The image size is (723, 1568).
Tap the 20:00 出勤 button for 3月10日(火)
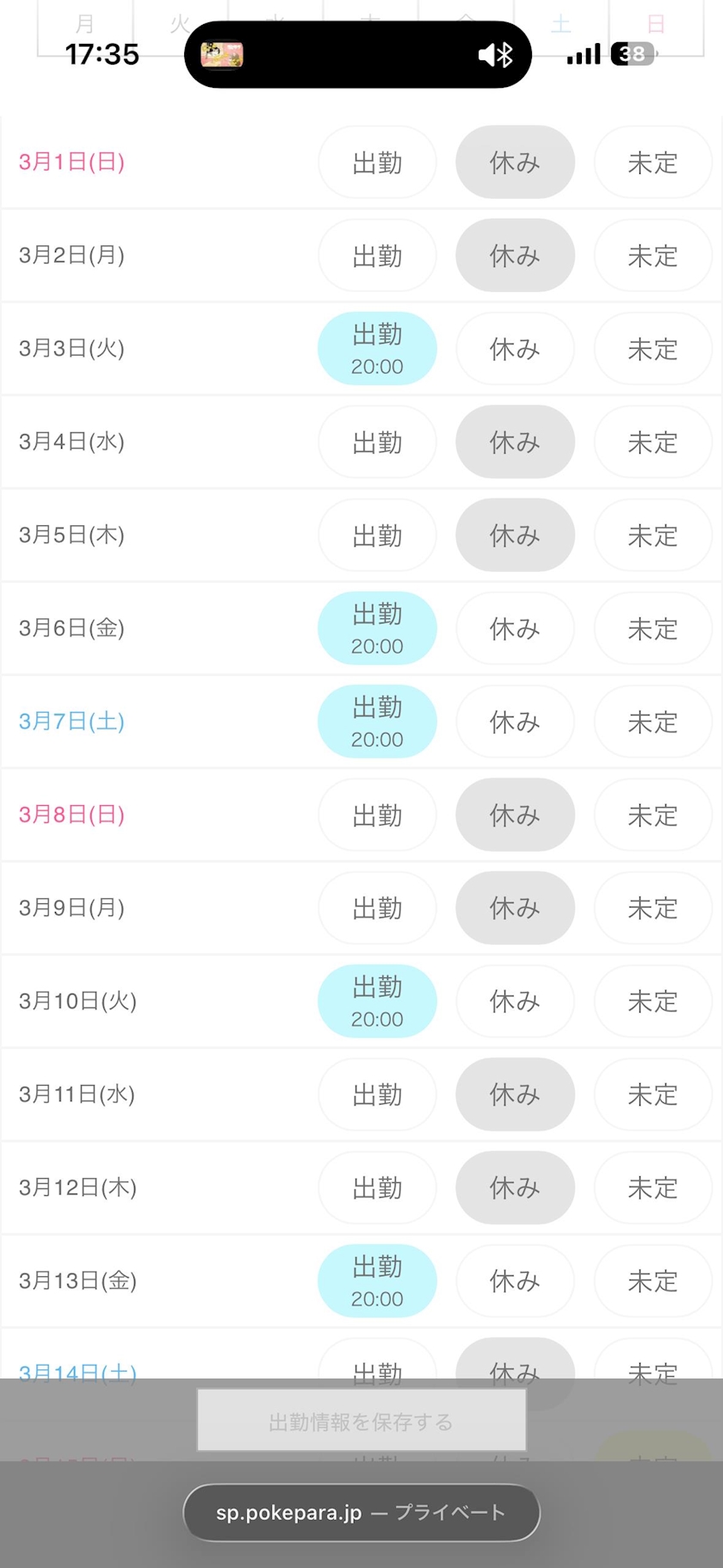tap(377, 1001)
